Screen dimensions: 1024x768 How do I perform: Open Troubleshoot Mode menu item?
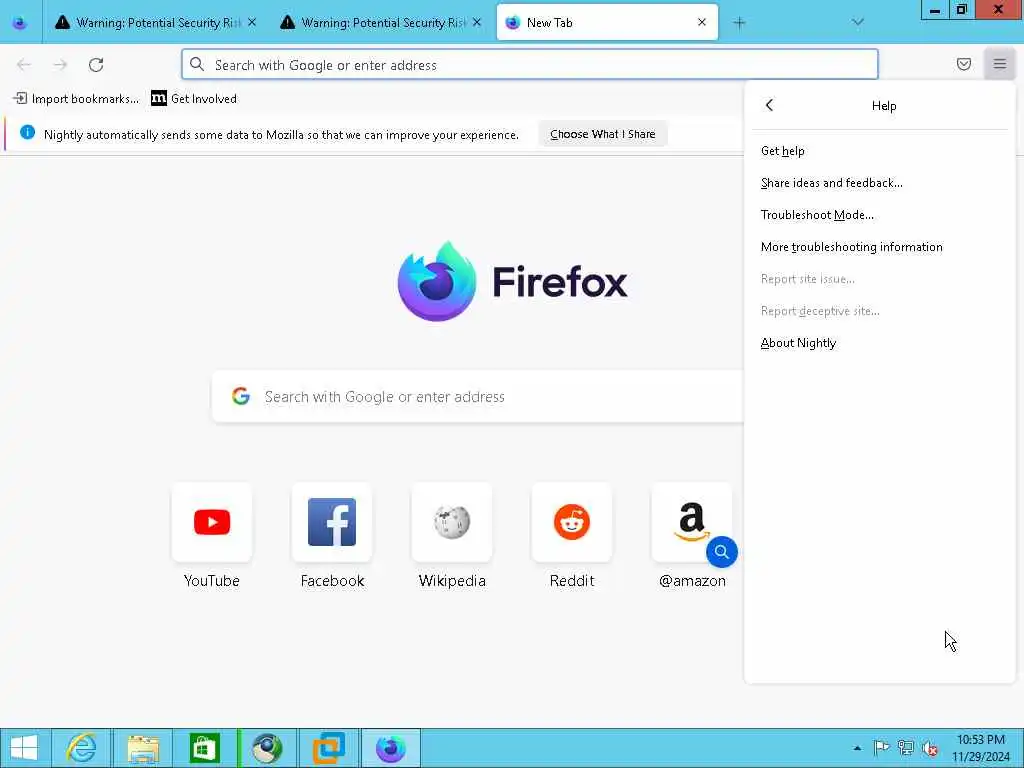(880, 215)
